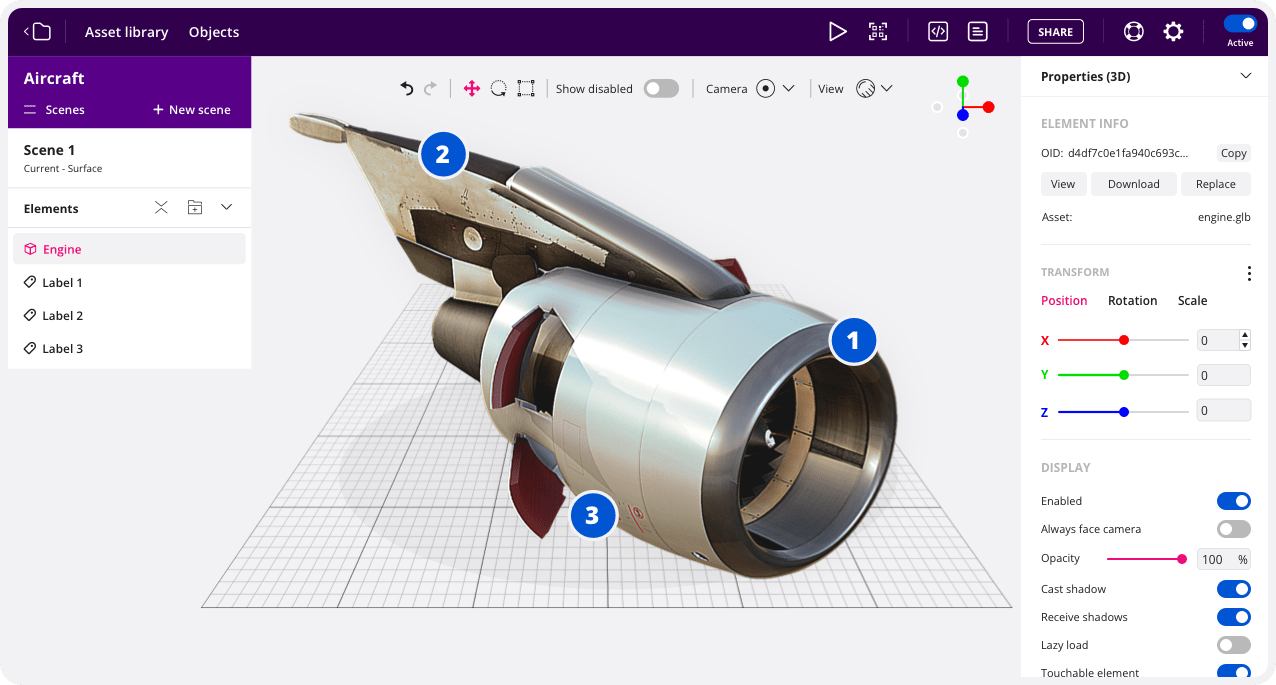Open the embed code icon
This screenshot has height=685, width=1276.
coord(938,32)
